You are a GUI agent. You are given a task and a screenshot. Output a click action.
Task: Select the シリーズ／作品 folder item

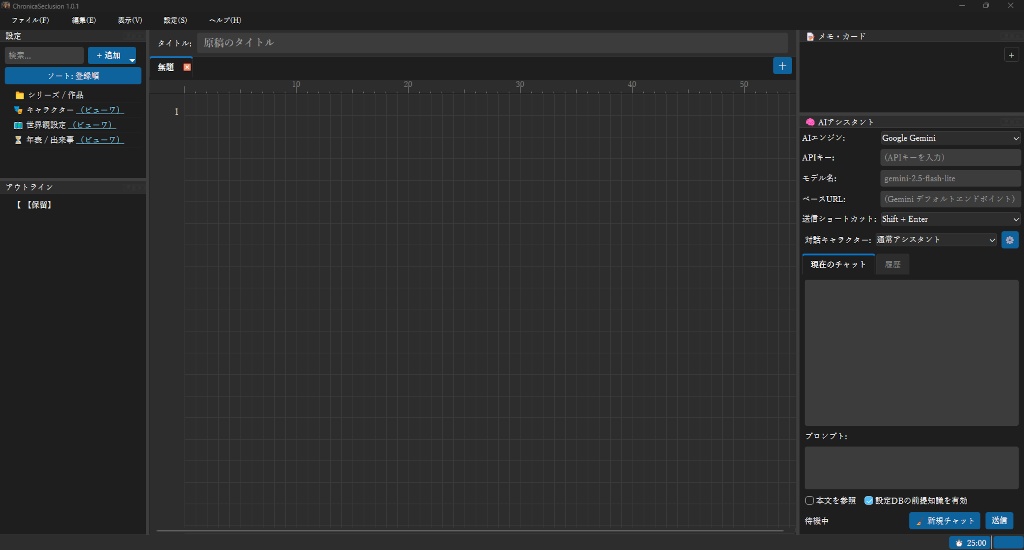(49, 95)
